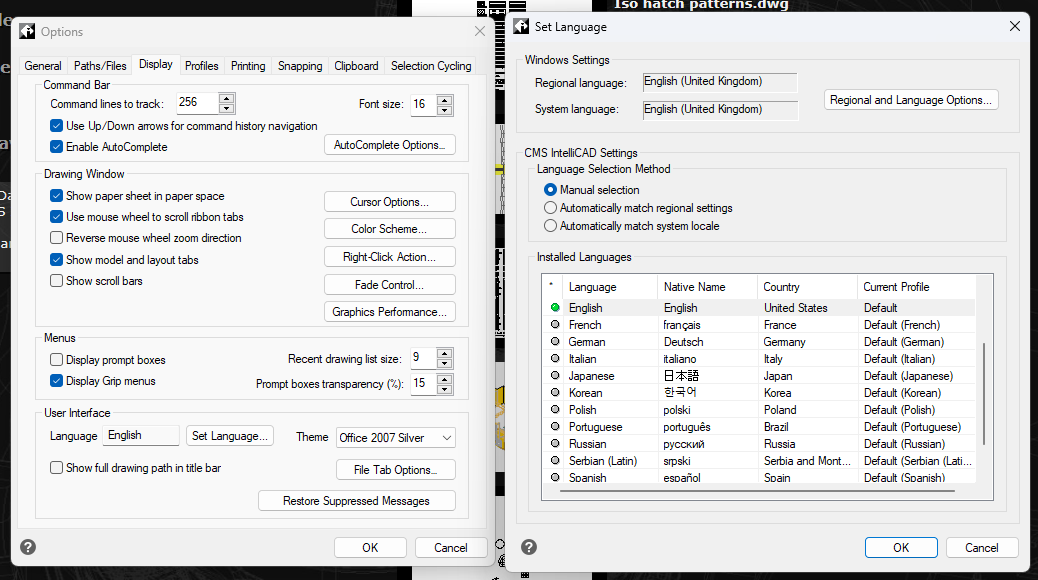Increase Command lines to track value
The image size is (1038, 580).
click(x=226, y=99)
